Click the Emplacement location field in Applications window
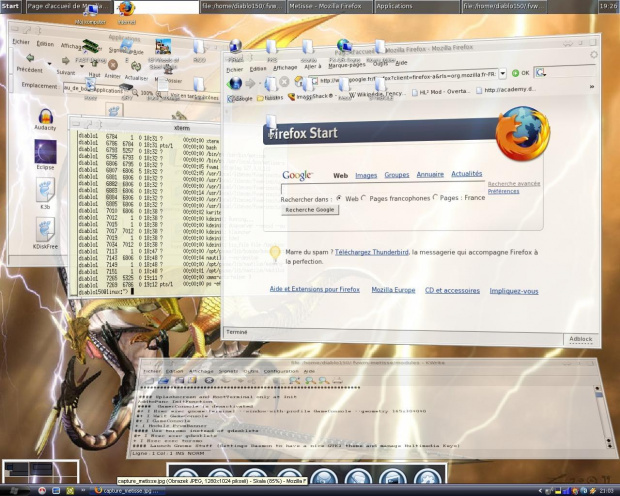The image size is (620, 496). click(x=95, y=89)
